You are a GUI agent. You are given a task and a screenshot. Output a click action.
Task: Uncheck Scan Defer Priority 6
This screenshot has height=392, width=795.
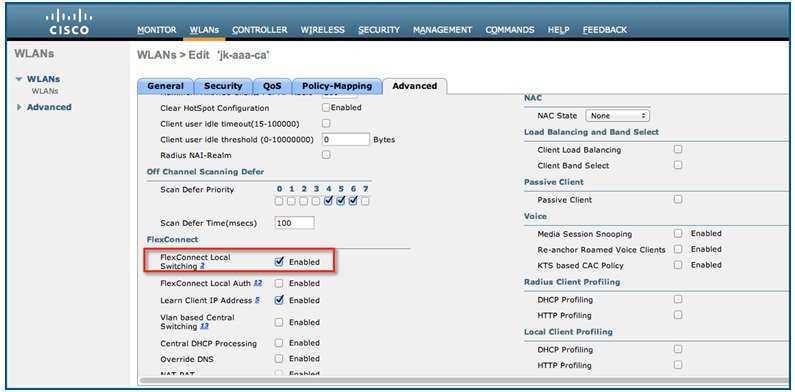tap(353, 201)
